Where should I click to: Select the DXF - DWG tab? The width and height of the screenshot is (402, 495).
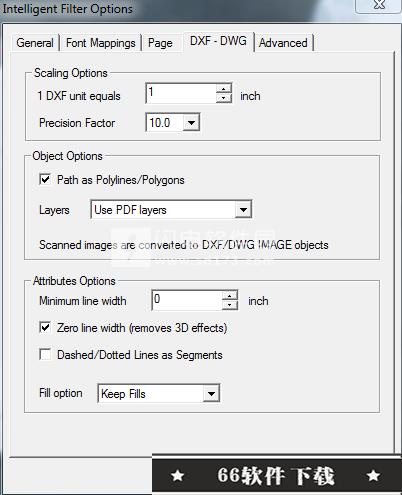point(218,41)
